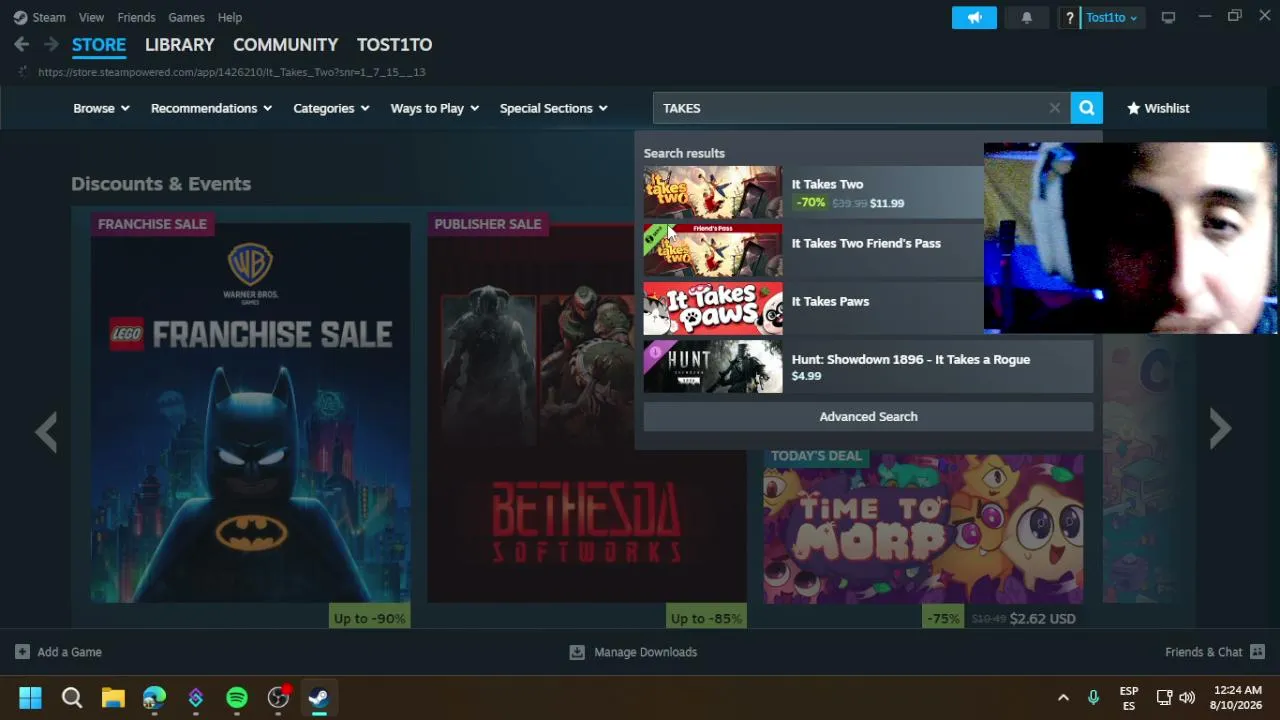
Task: Open the ESP ES language indicator
Action: [x=1129, y=698]
